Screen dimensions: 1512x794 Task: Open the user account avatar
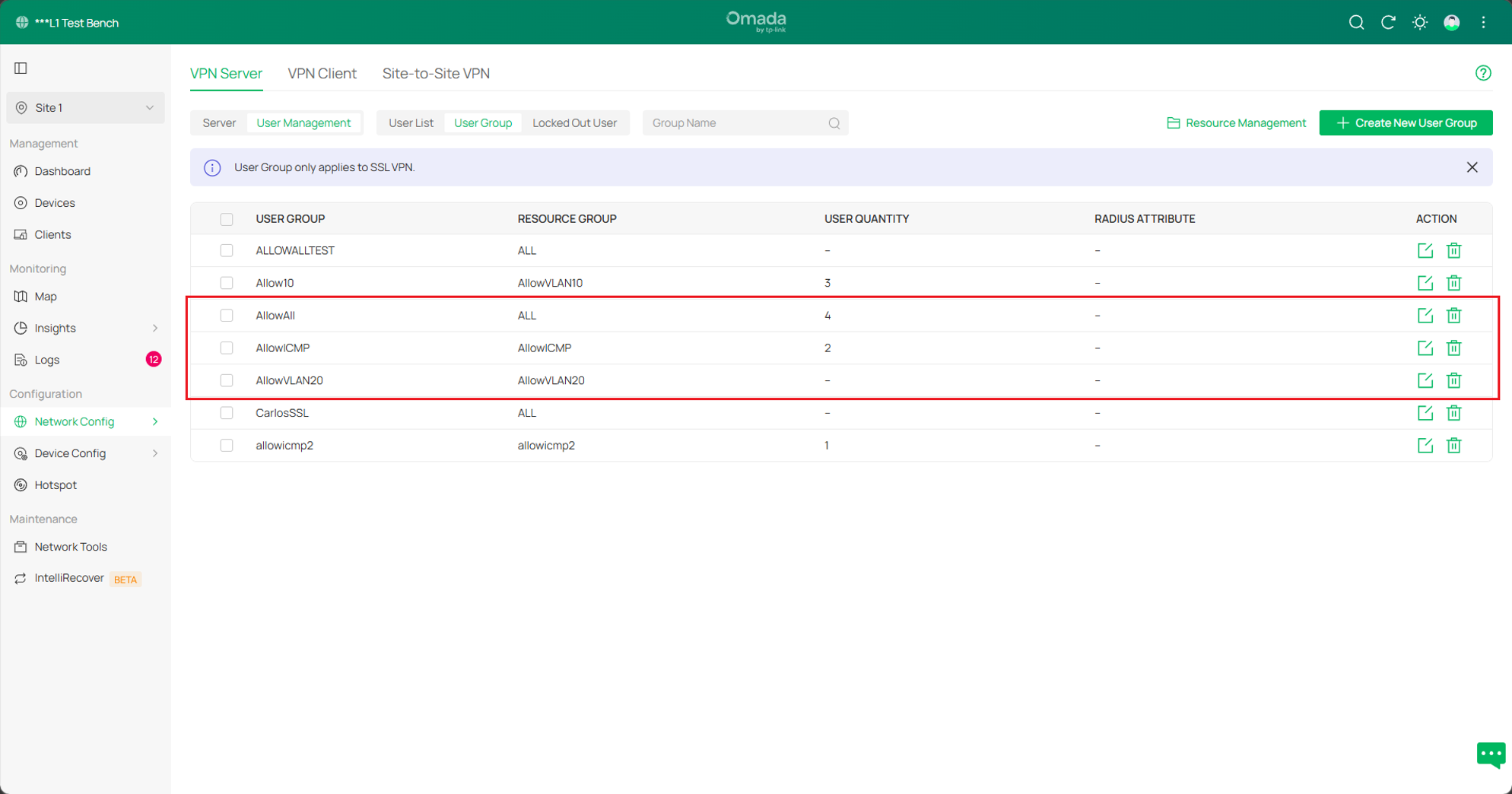tap(1452, 22)
